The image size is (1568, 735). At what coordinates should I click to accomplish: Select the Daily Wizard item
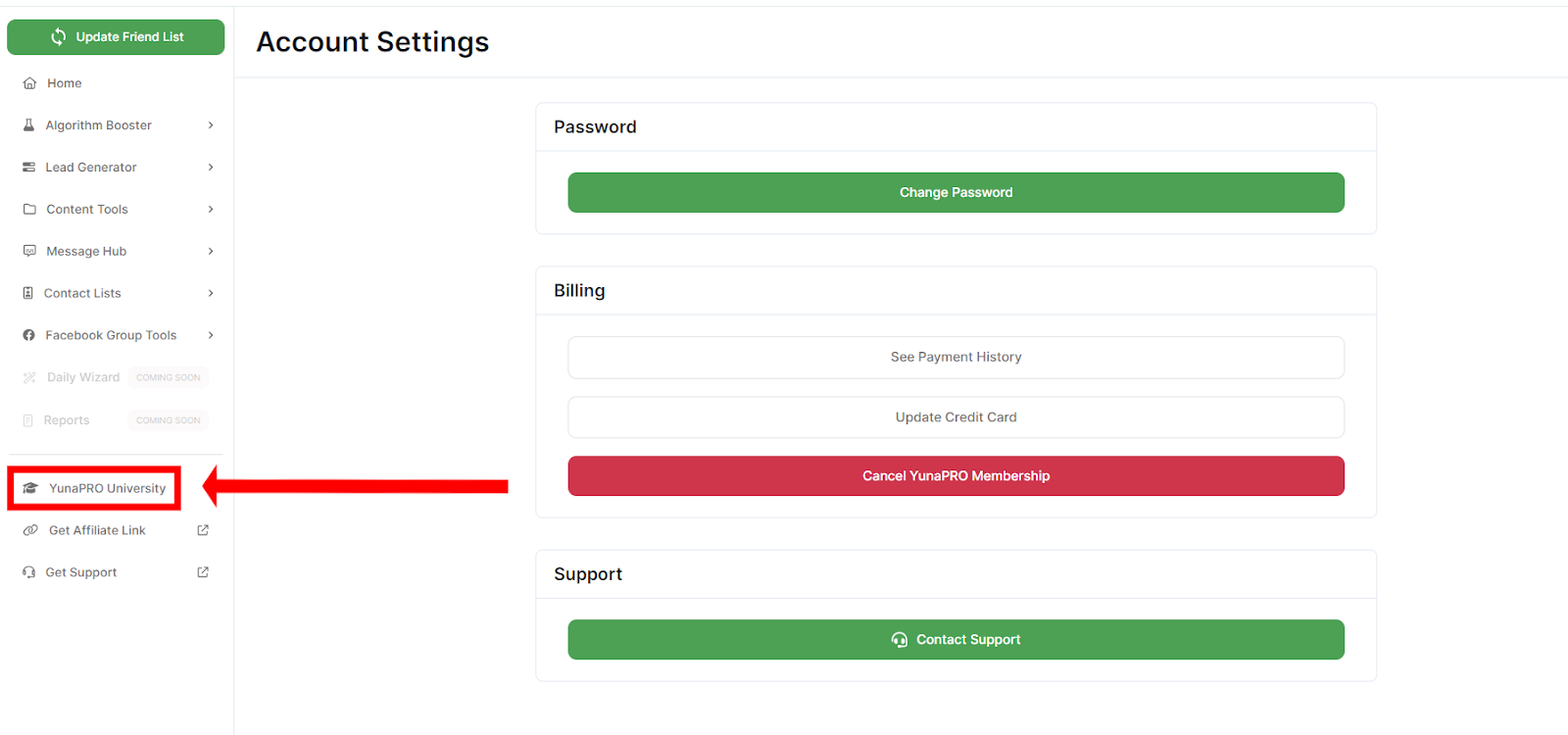[83, 377]
